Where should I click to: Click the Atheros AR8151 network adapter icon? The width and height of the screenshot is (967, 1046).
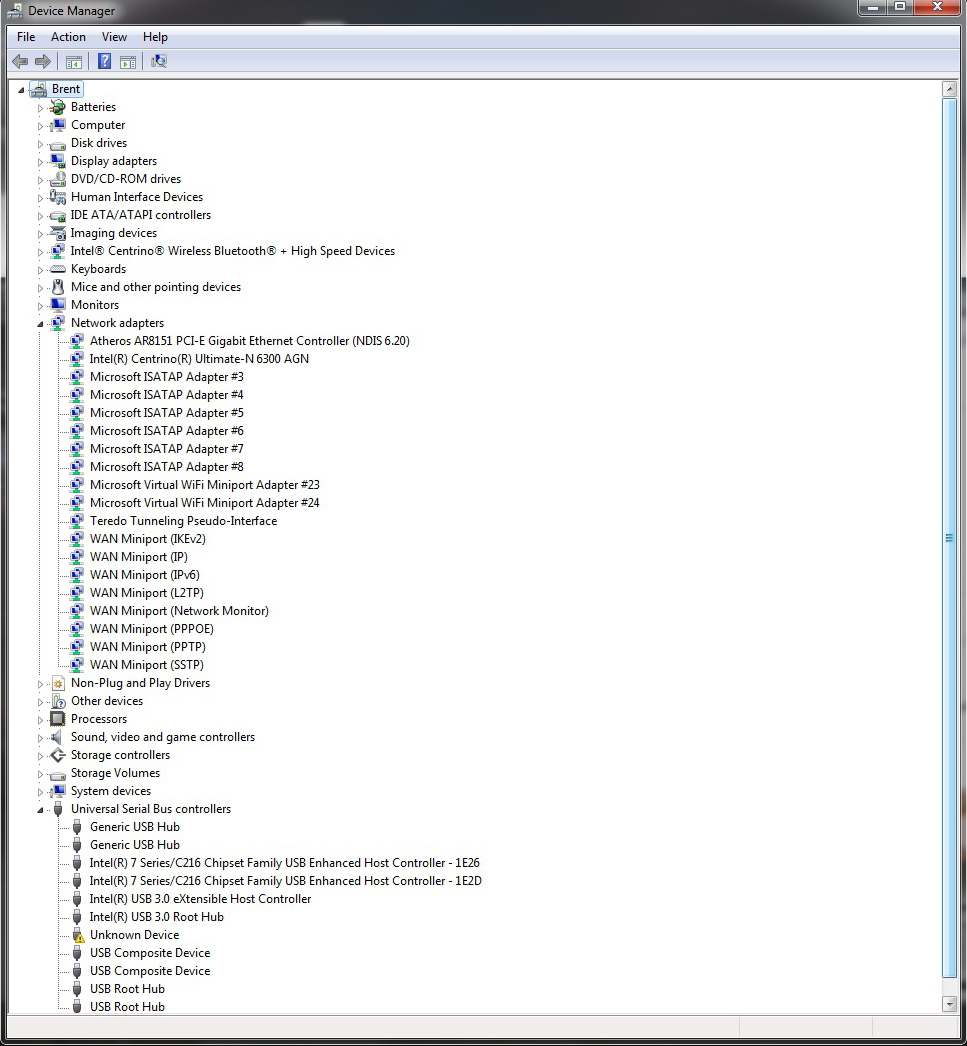[x=77, y=340]
